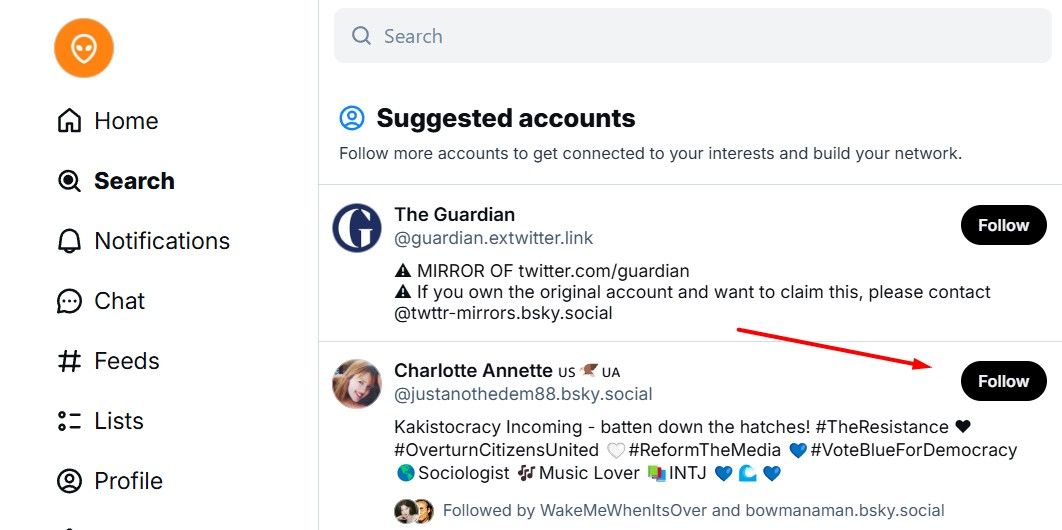Click the Search magnifier sidebar icon
Image resolution: width=1062 pixels, height=530 pixels.
pos(70,181)
